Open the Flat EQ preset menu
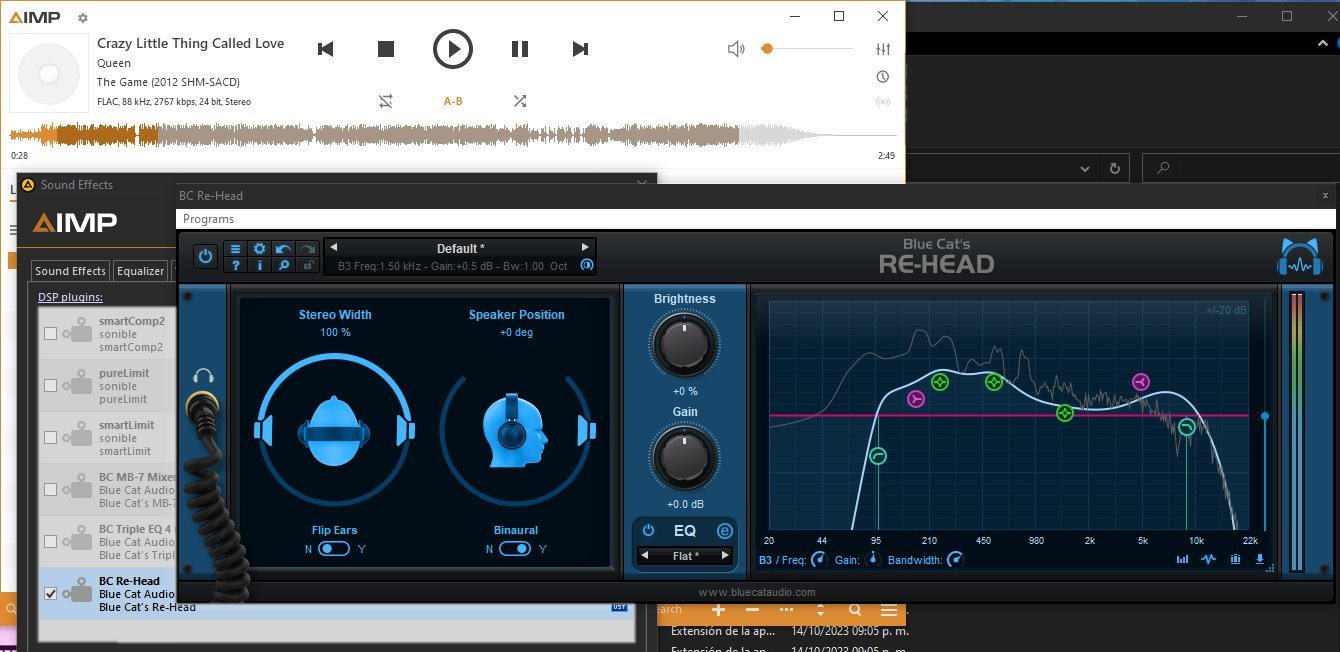1340x652 pixels. (x=685, y=555)
